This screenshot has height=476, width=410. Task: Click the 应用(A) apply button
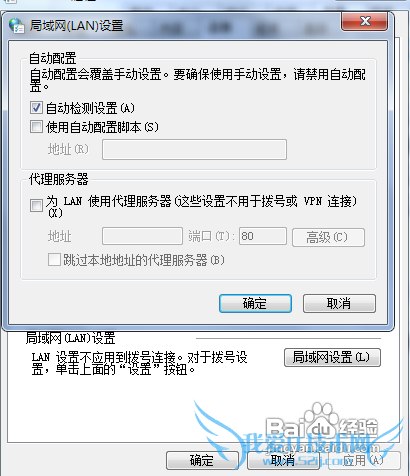(364, 461)
